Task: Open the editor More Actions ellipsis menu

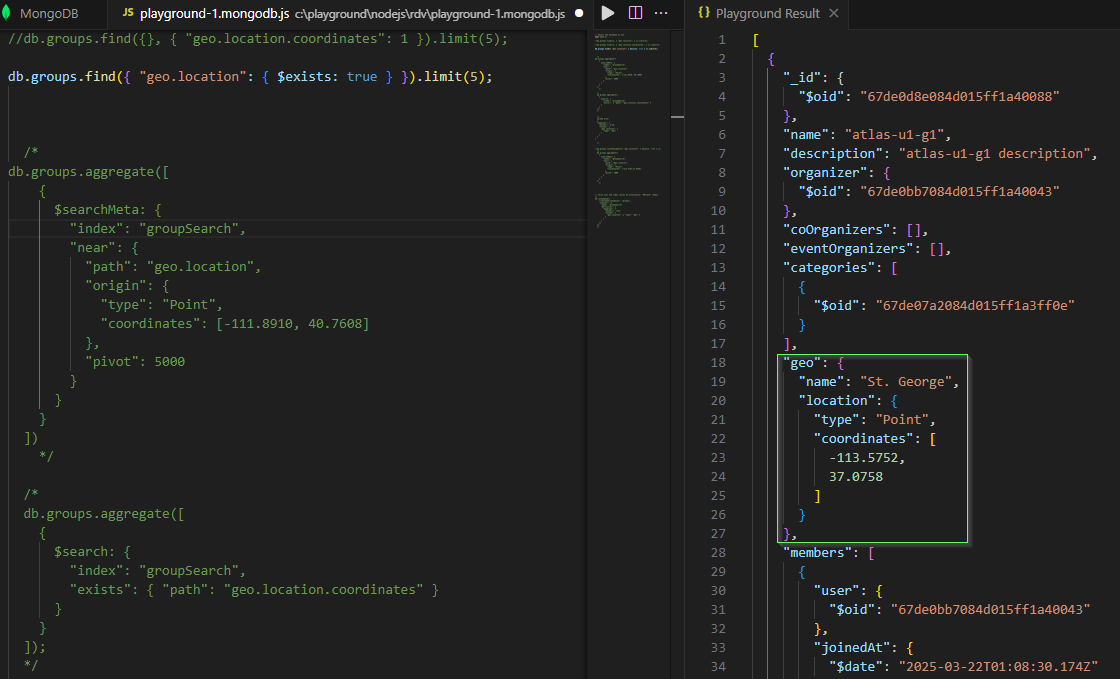Action: click(662, 14)
